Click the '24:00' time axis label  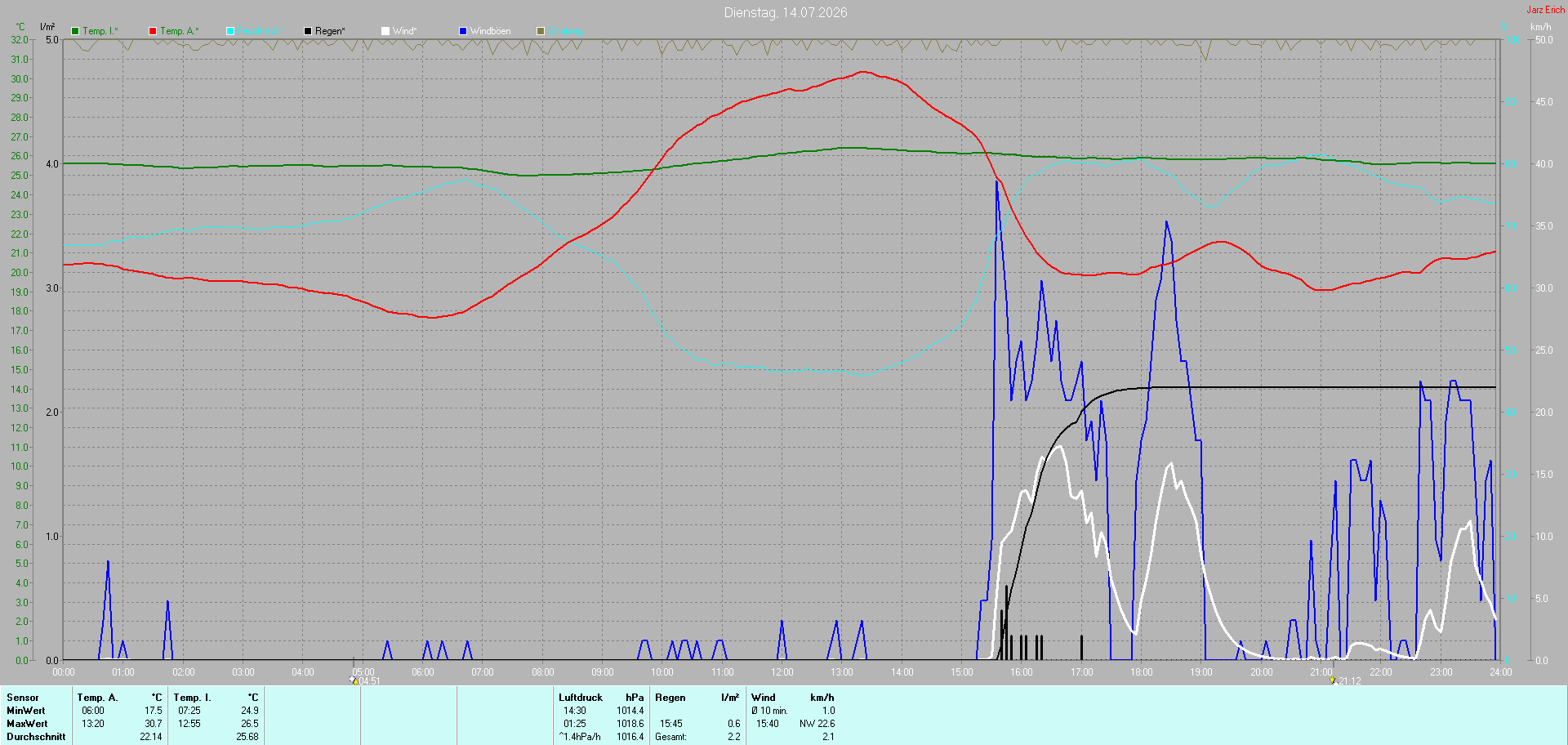(x=1501, y=672)
